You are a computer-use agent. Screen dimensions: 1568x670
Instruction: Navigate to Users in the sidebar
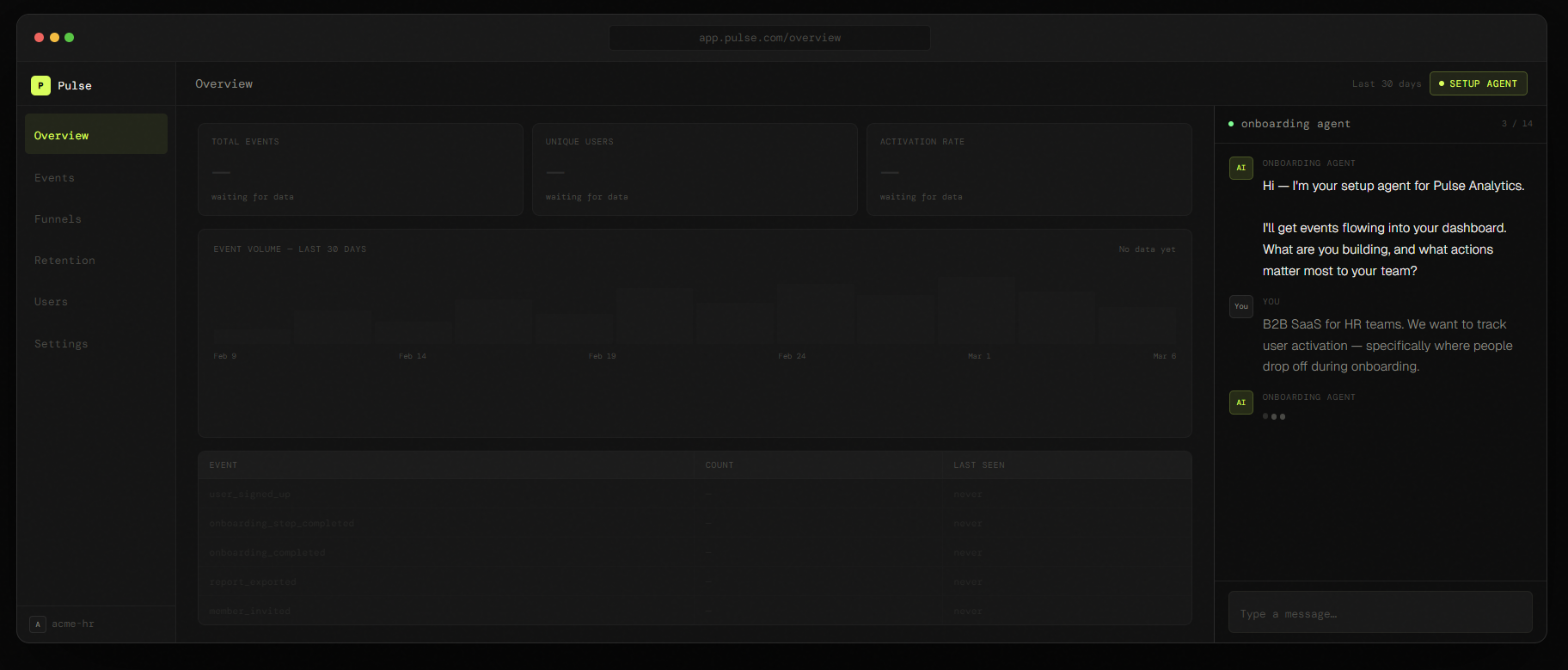[x=96, y=301]
